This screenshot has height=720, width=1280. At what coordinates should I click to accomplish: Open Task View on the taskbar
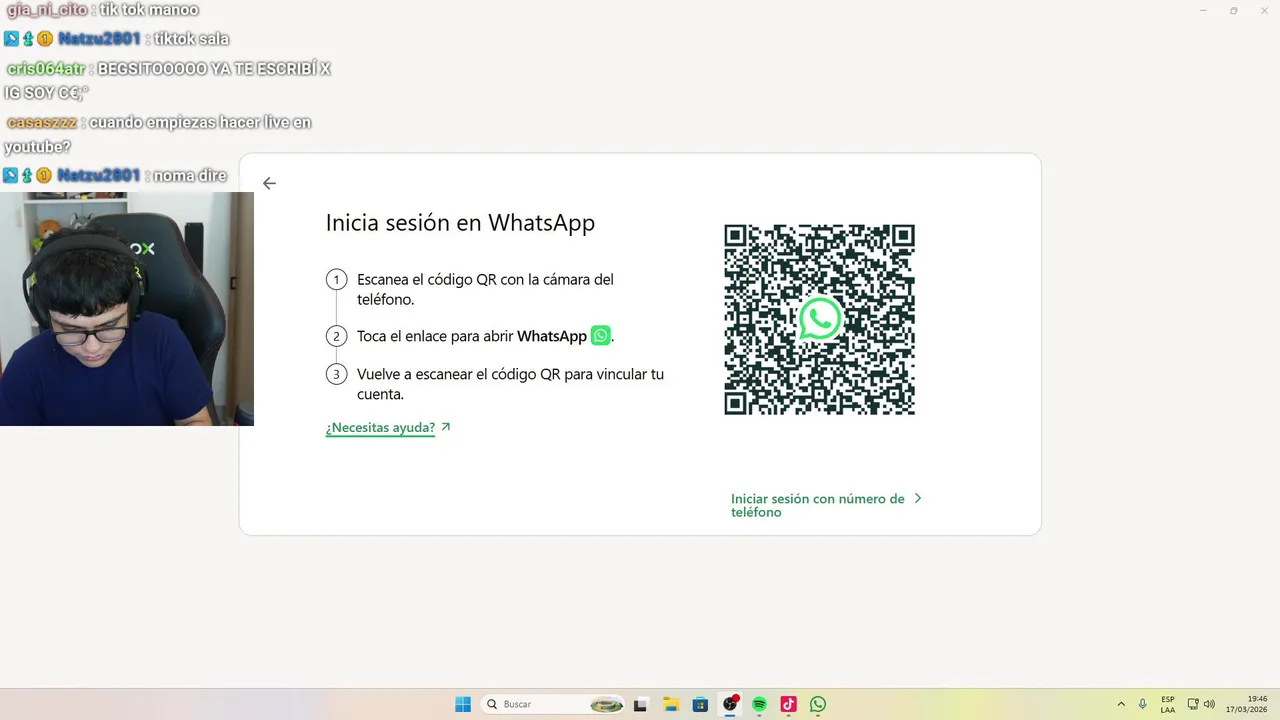pos(641,704)
